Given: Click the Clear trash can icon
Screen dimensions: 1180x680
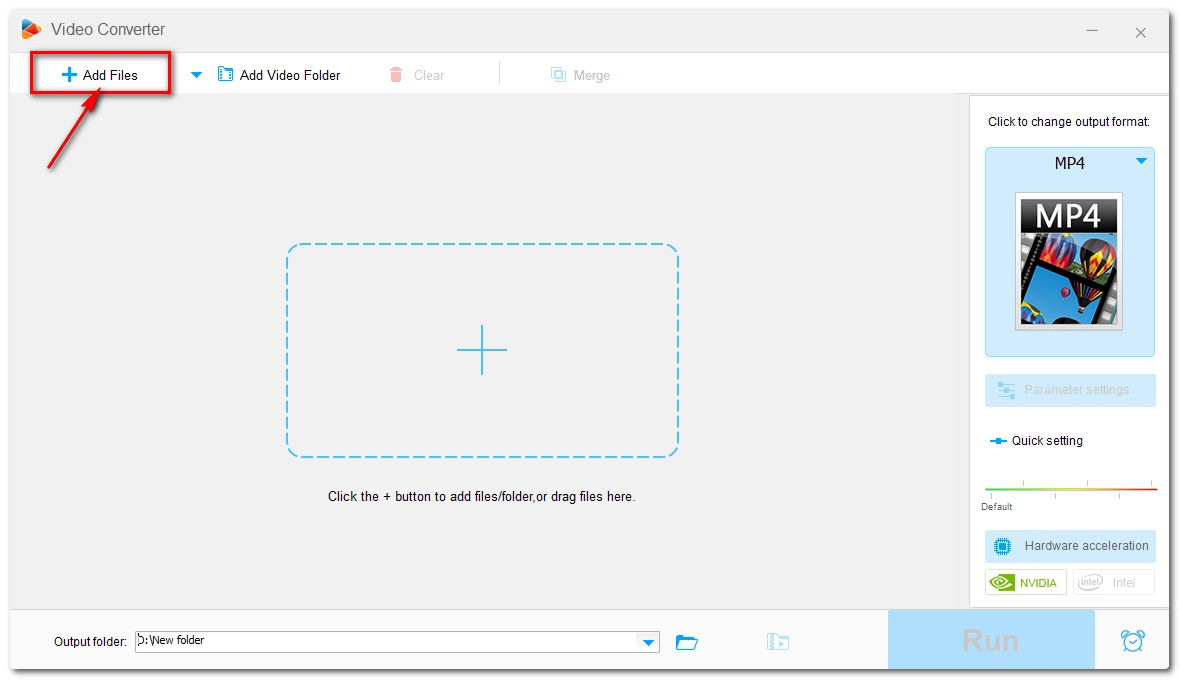Looking at the screenshot, I should click(396, 75).
